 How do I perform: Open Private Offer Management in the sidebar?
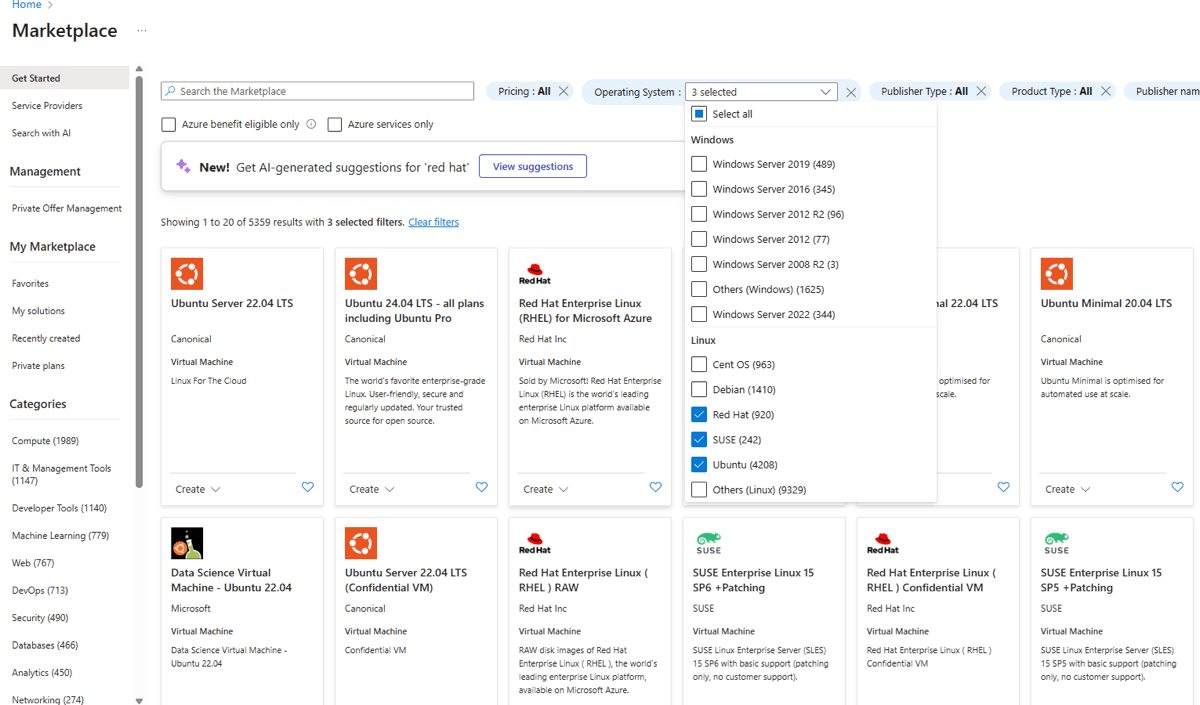click(x=66, y=207)
